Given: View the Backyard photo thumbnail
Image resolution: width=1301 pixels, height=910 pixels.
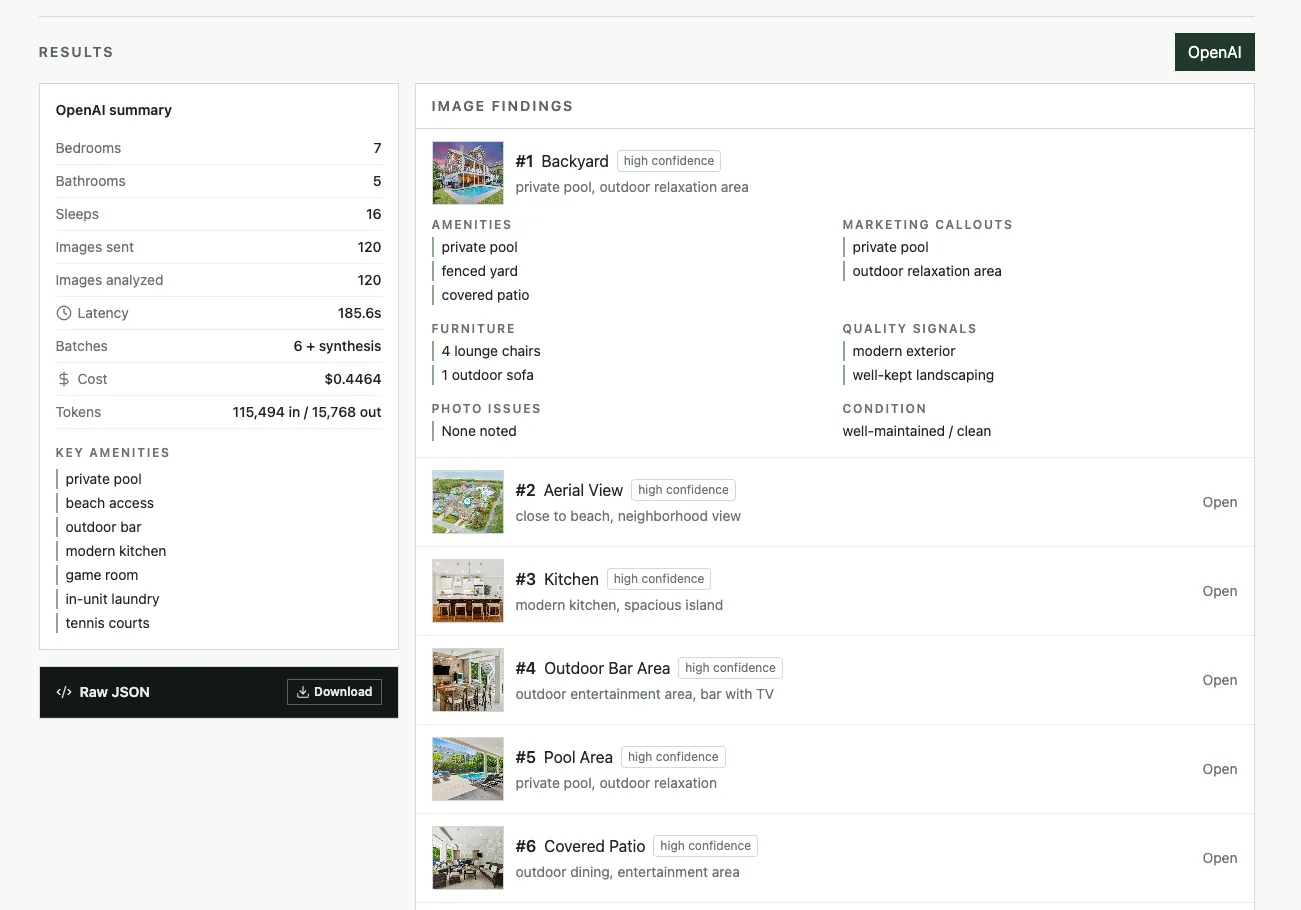Looking at the screenshot, I should click(468, 173).
